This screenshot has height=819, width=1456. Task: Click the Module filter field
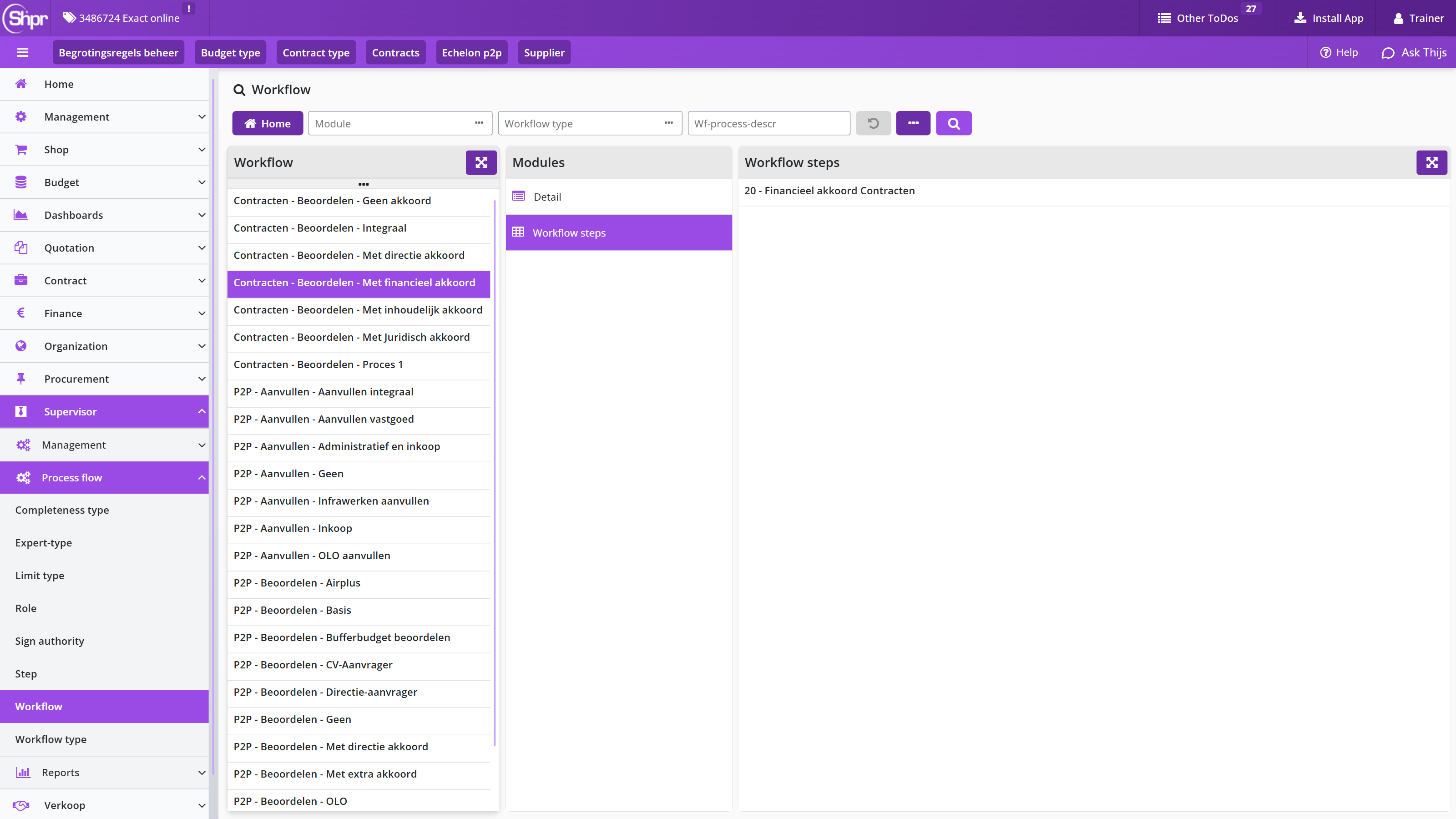pos(400,123)
